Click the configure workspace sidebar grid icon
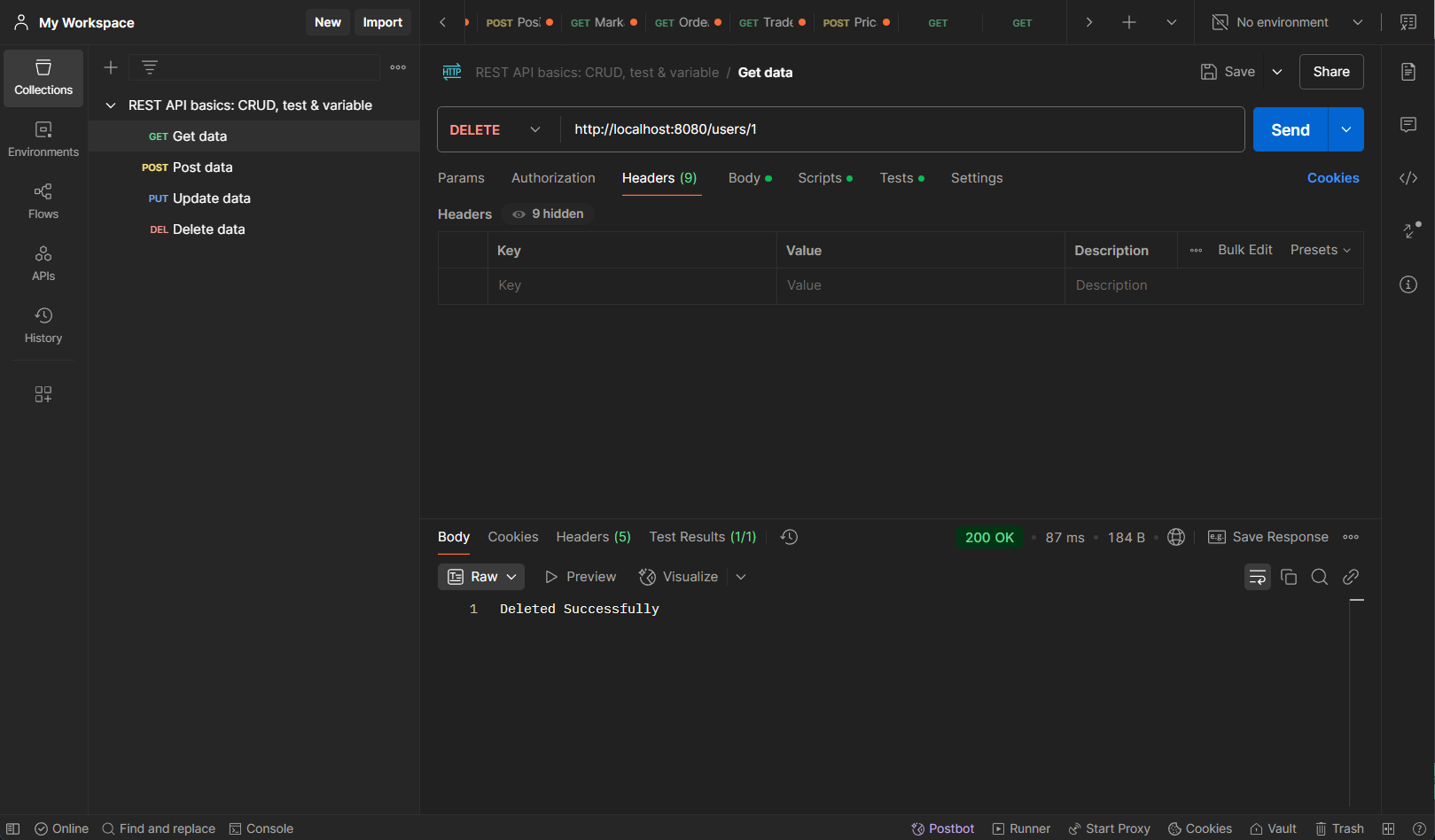This screenshot has width=1435, height=840. (43, 394)
